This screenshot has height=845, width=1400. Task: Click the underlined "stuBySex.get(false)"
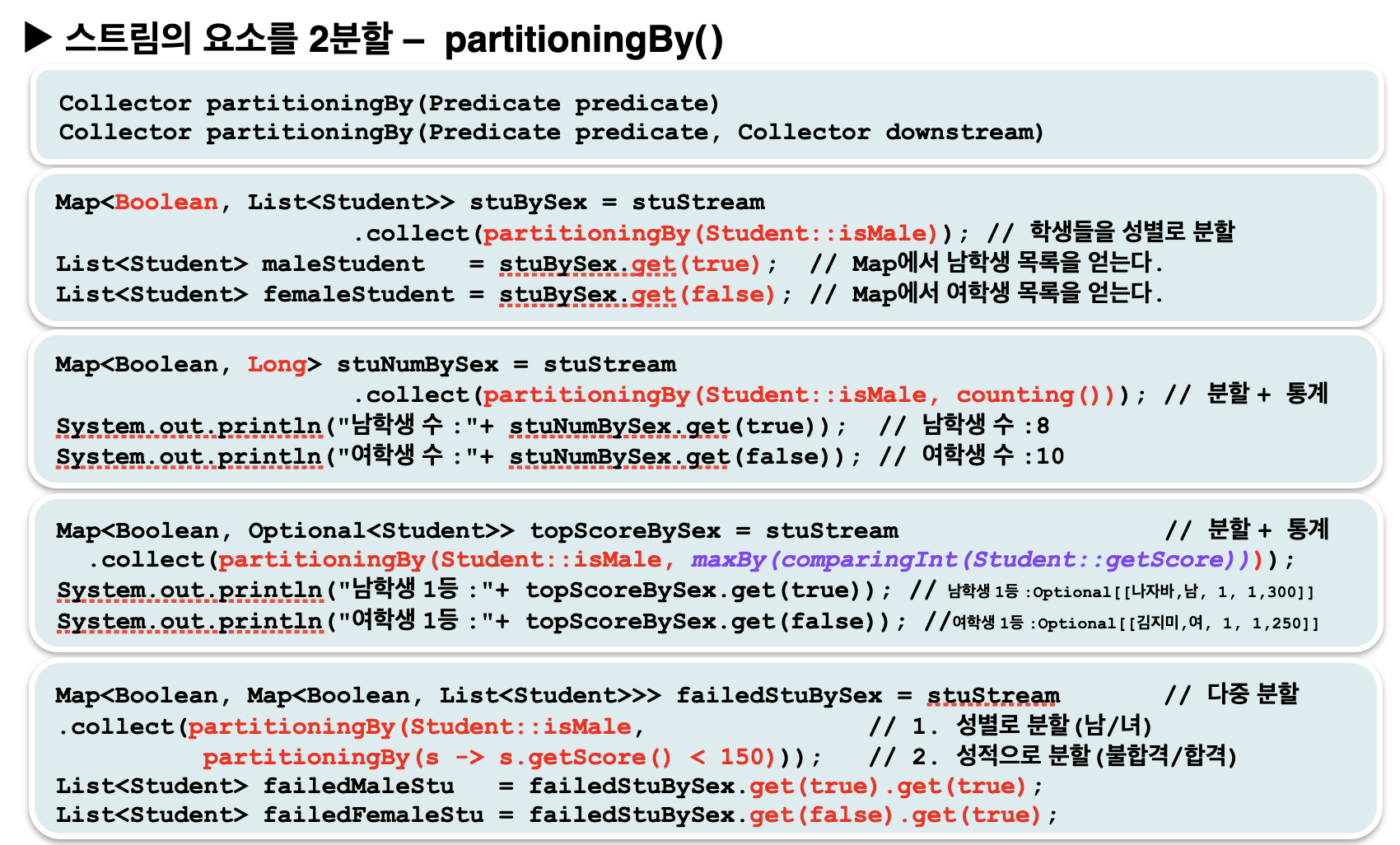point(637,295)
